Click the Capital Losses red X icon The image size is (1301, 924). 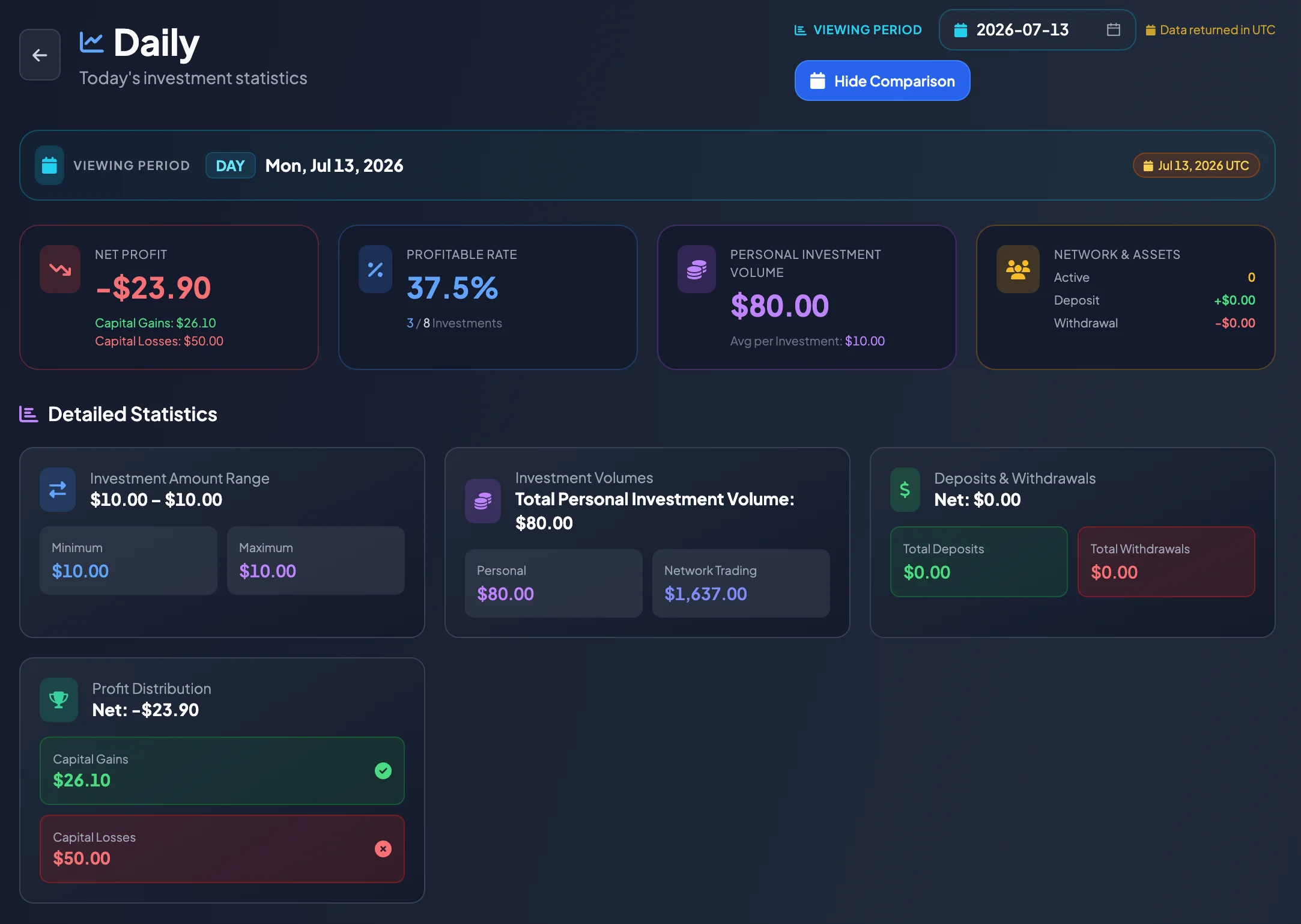click(383, 849)
